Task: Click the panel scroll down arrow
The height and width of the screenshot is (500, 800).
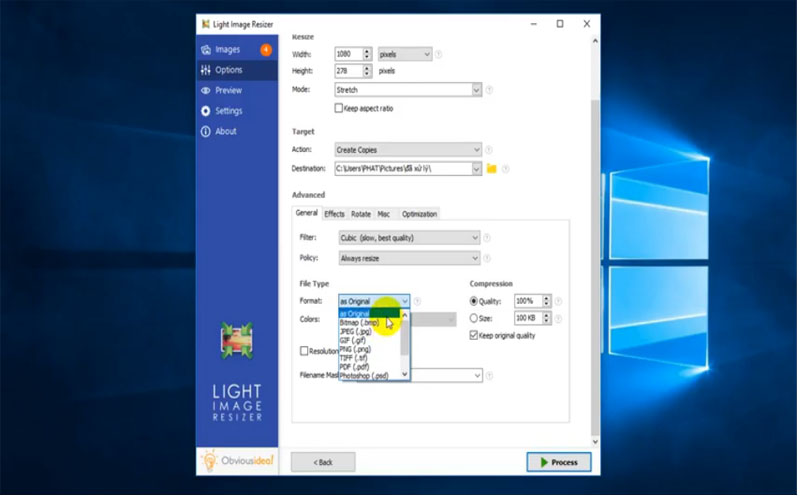Action: pyautogui.click(x=595, y=441)
